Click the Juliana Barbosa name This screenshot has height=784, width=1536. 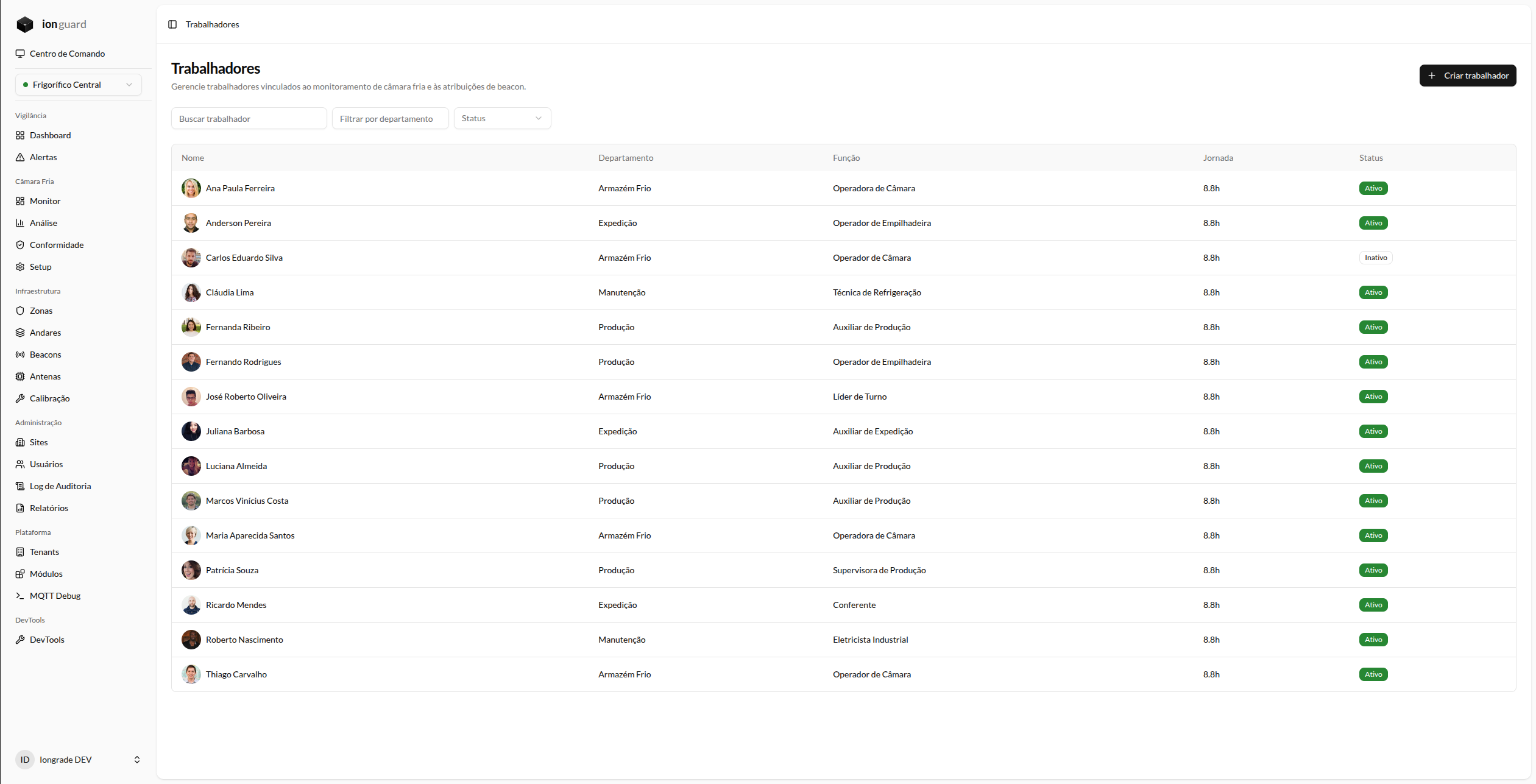coord(235,431)
